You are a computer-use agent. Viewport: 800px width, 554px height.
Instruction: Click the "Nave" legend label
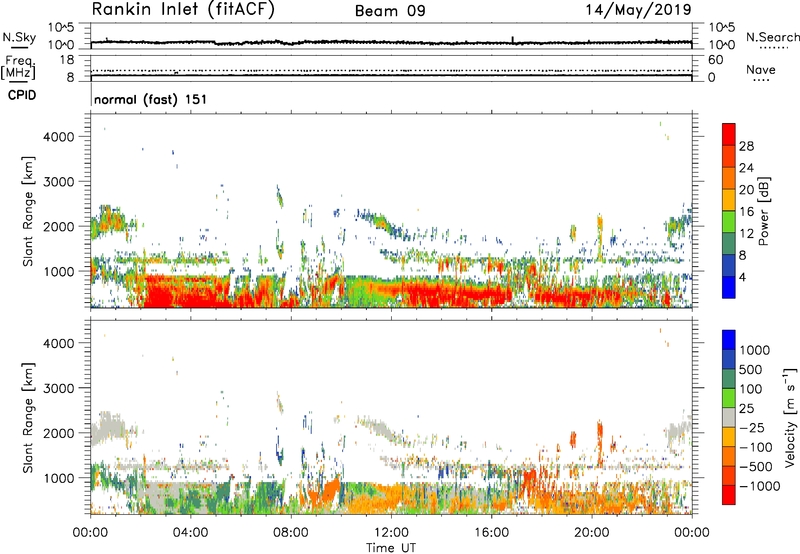click(x=761, y=69)
